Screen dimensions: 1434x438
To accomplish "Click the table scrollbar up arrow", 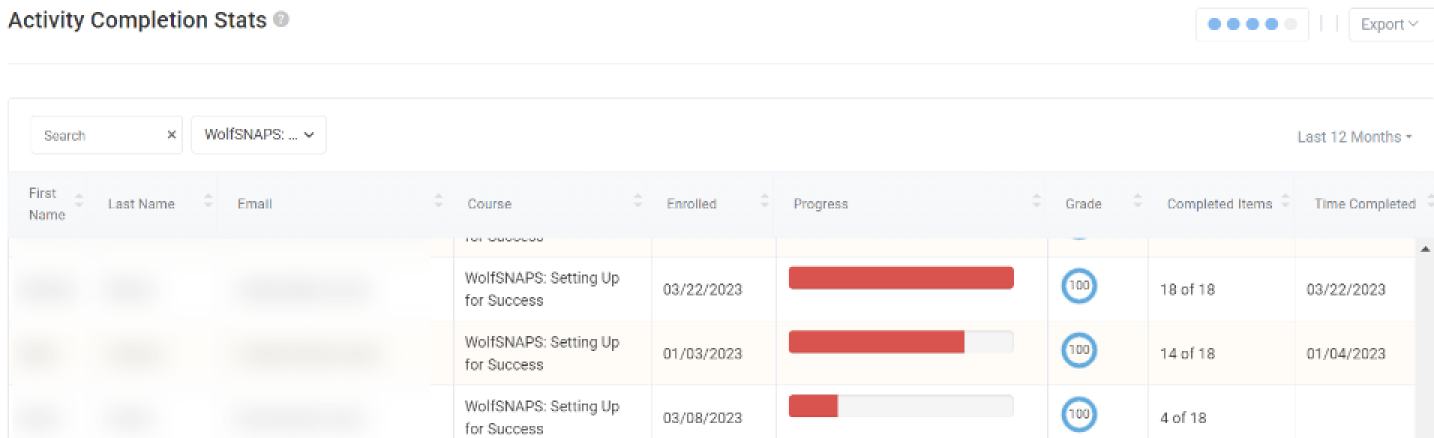I will point(1425,248).
